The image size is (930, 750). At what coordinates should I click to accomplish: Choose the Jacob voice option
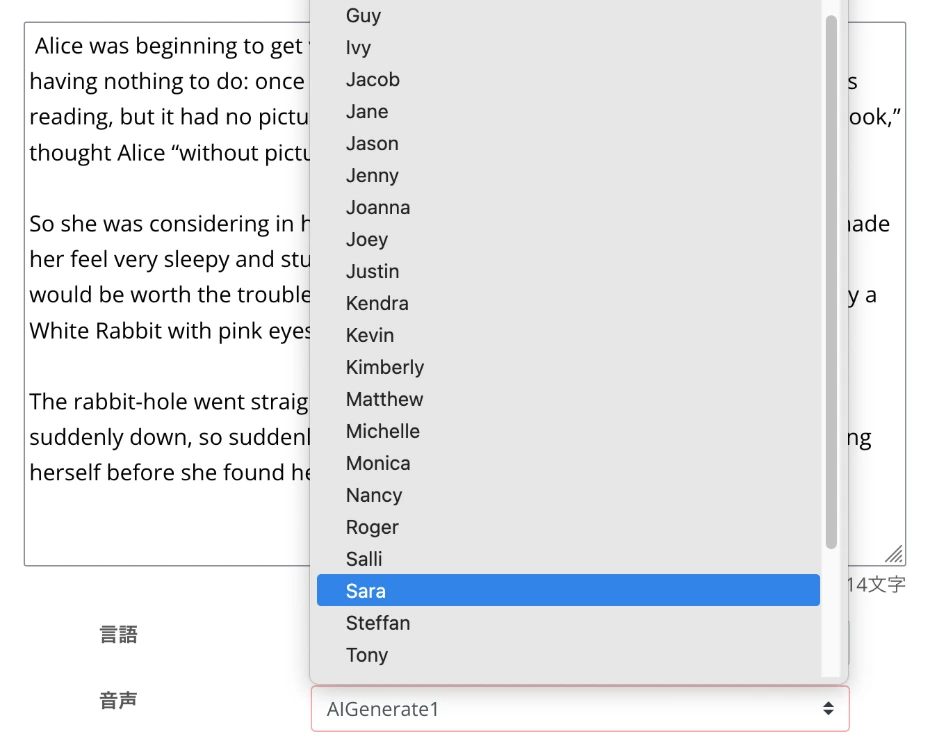pos(568,79)
